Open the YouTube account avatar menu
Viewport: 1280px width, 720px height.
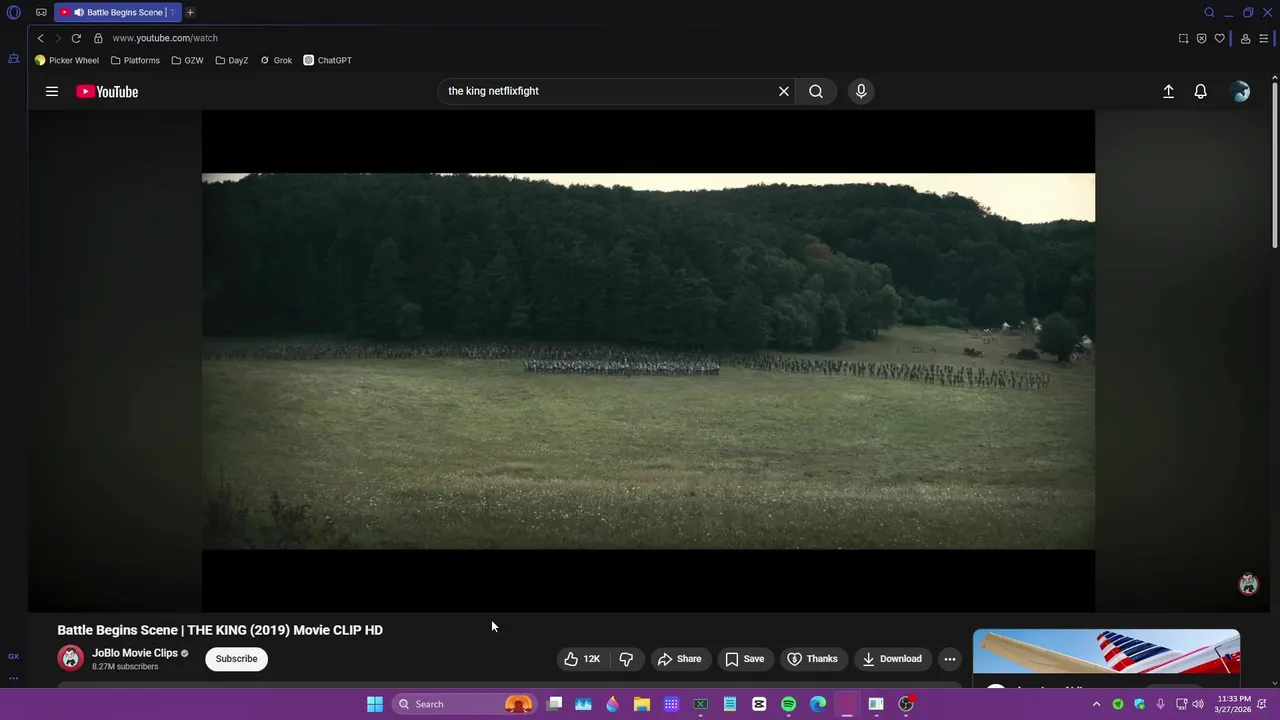1240,91
